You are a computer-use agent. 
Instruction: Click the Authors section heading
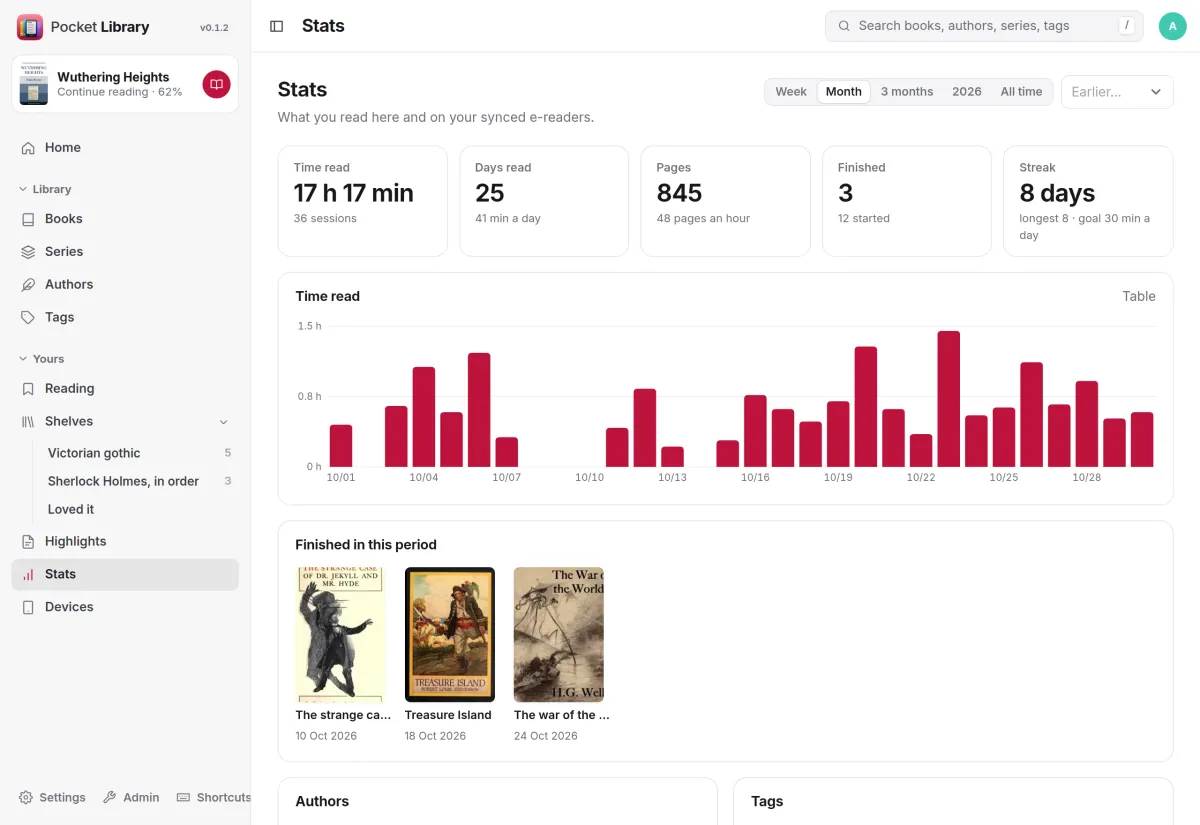(322, 801)
